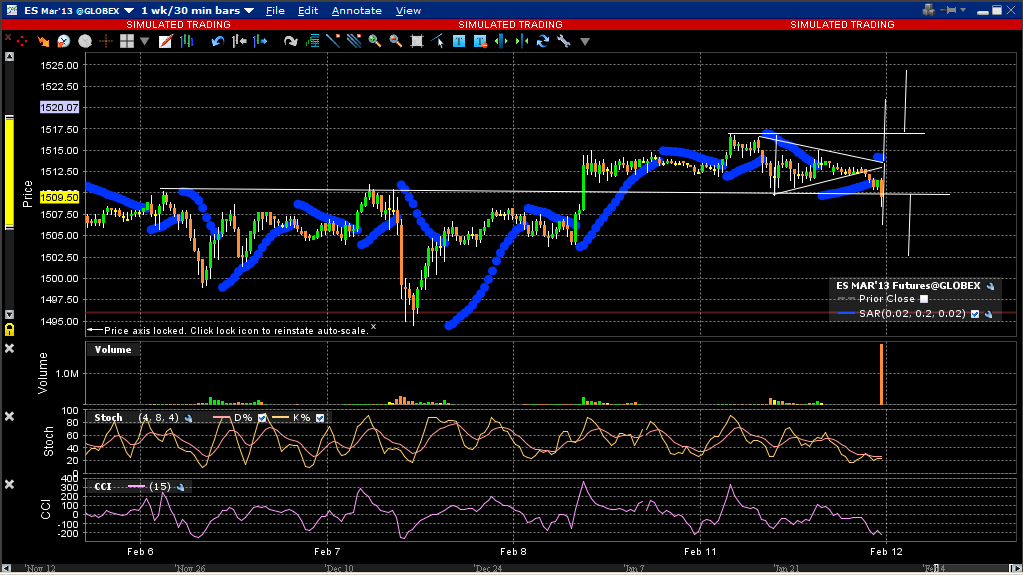
Task: Close the toolbar with small x
Action: [8, 38]
